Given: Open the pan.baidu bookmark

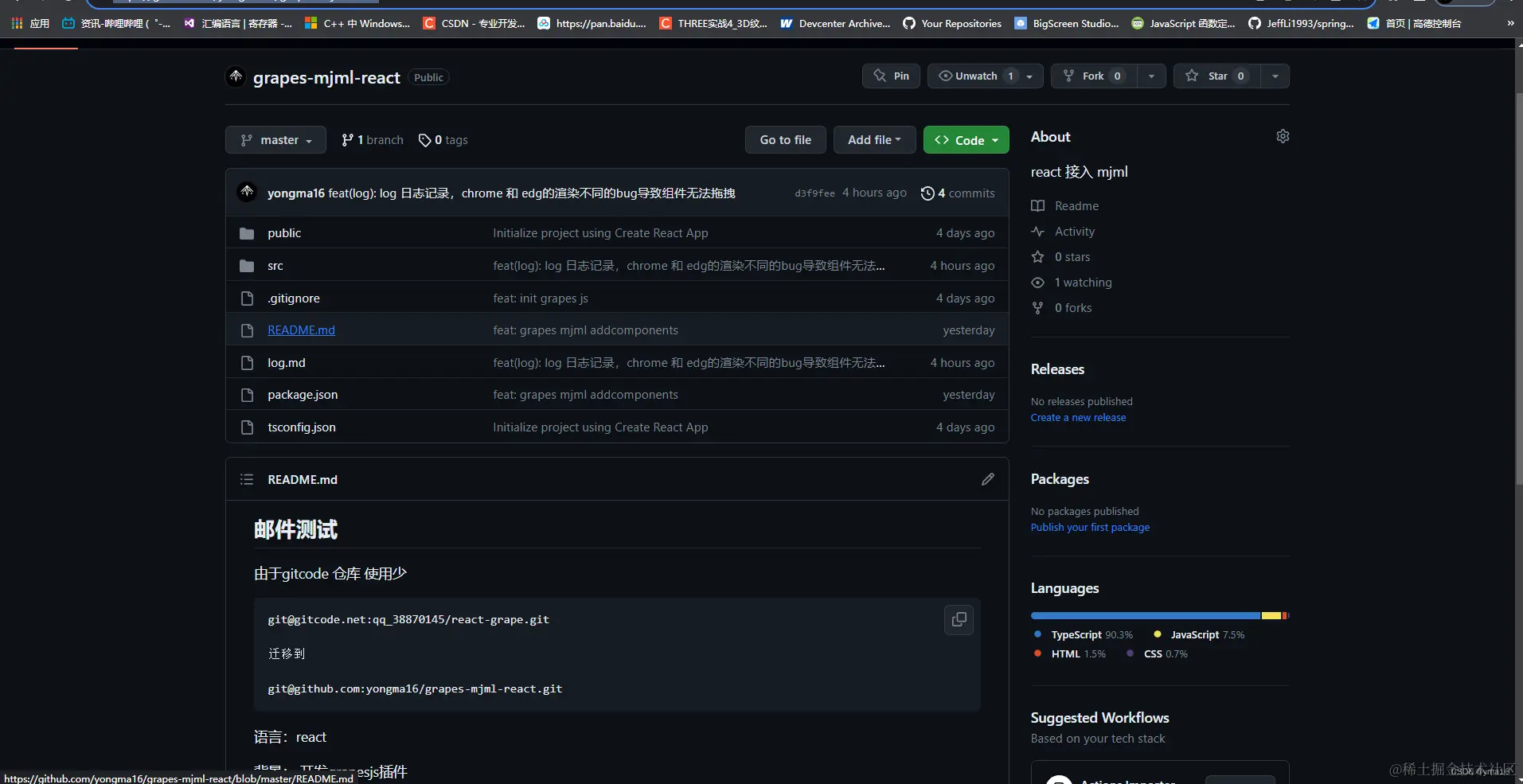Looking at the screenshot, I should click(592, 23).
